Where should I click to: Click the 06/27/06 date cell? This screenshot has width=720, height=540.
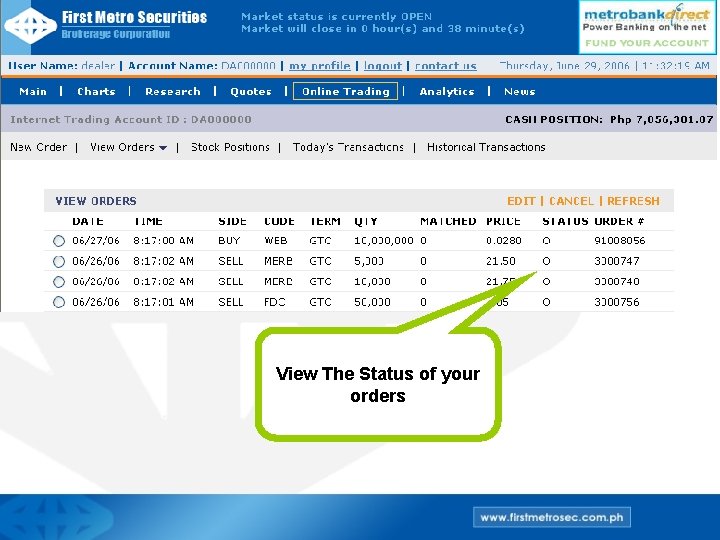(96, 241)
